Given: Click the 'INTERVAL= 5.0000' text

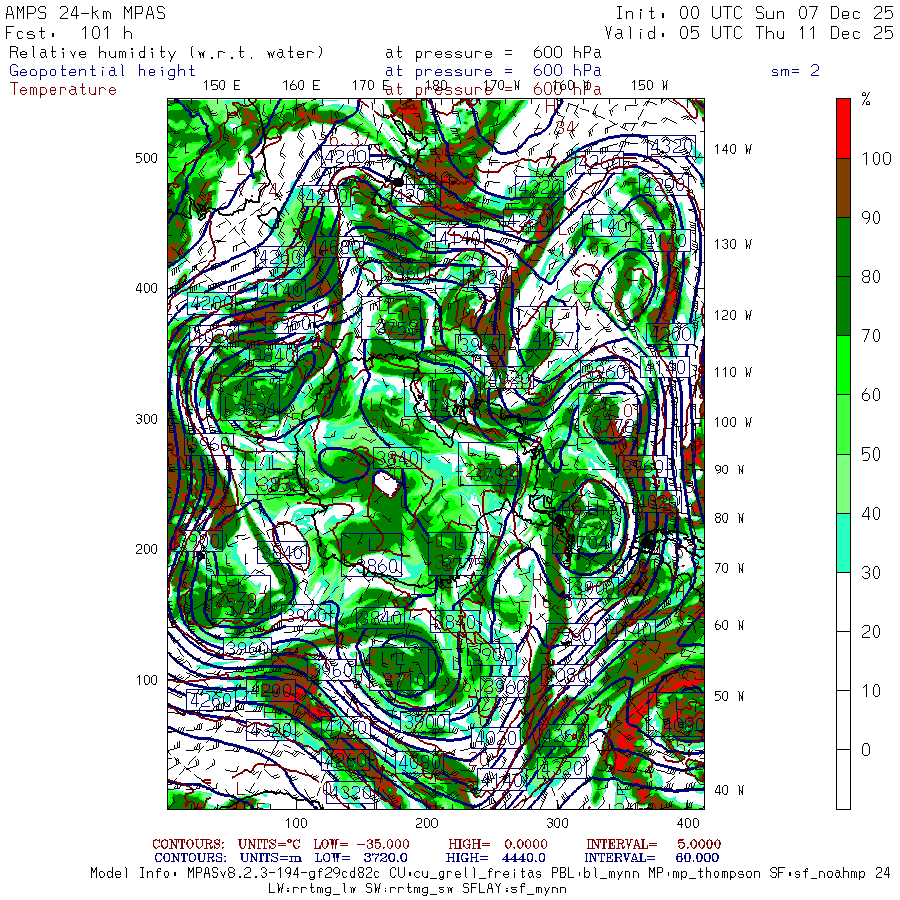Looking at the screenshot, I should click(x=653, y=844).
